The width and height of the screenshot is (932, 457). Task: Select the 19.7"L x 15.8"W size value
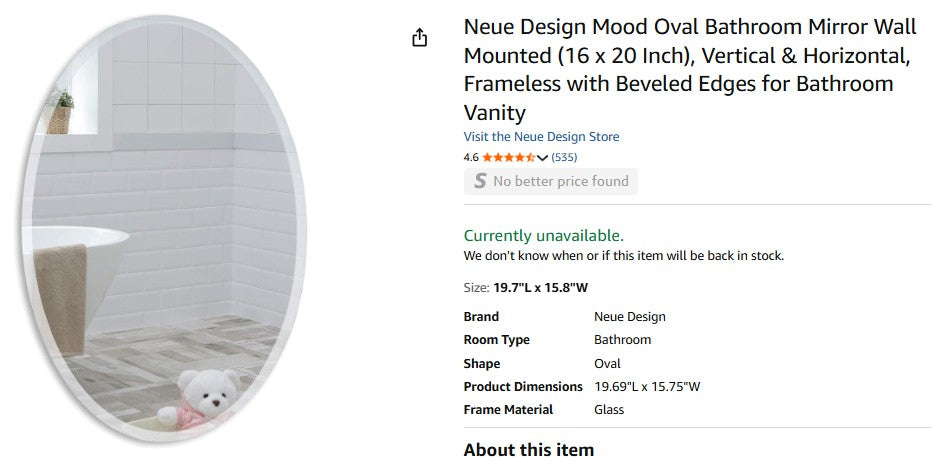[540, 288]
